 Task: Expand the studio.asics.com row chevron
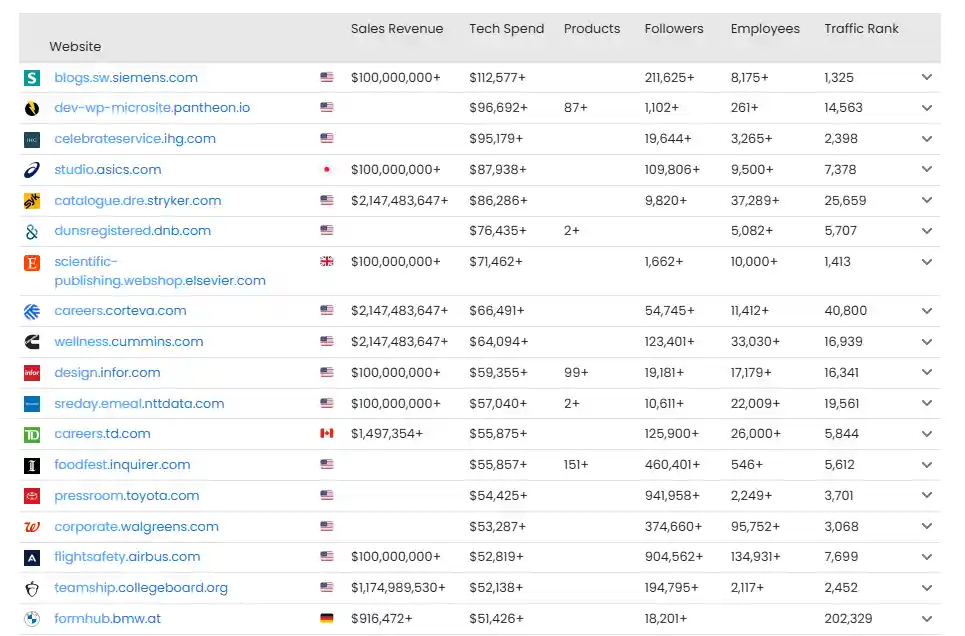pyautogui.click(x=927, y=169)
